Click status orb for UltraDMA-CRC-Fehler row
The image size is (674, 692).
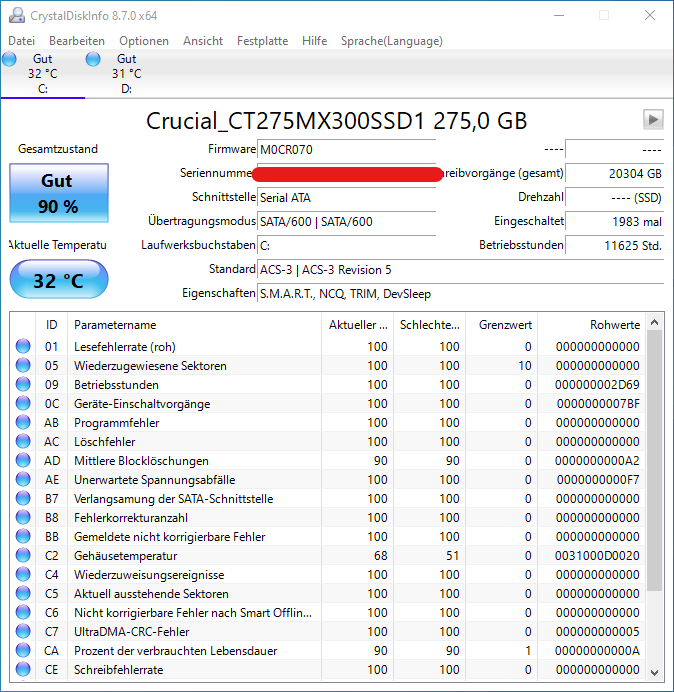coord(23,631)
